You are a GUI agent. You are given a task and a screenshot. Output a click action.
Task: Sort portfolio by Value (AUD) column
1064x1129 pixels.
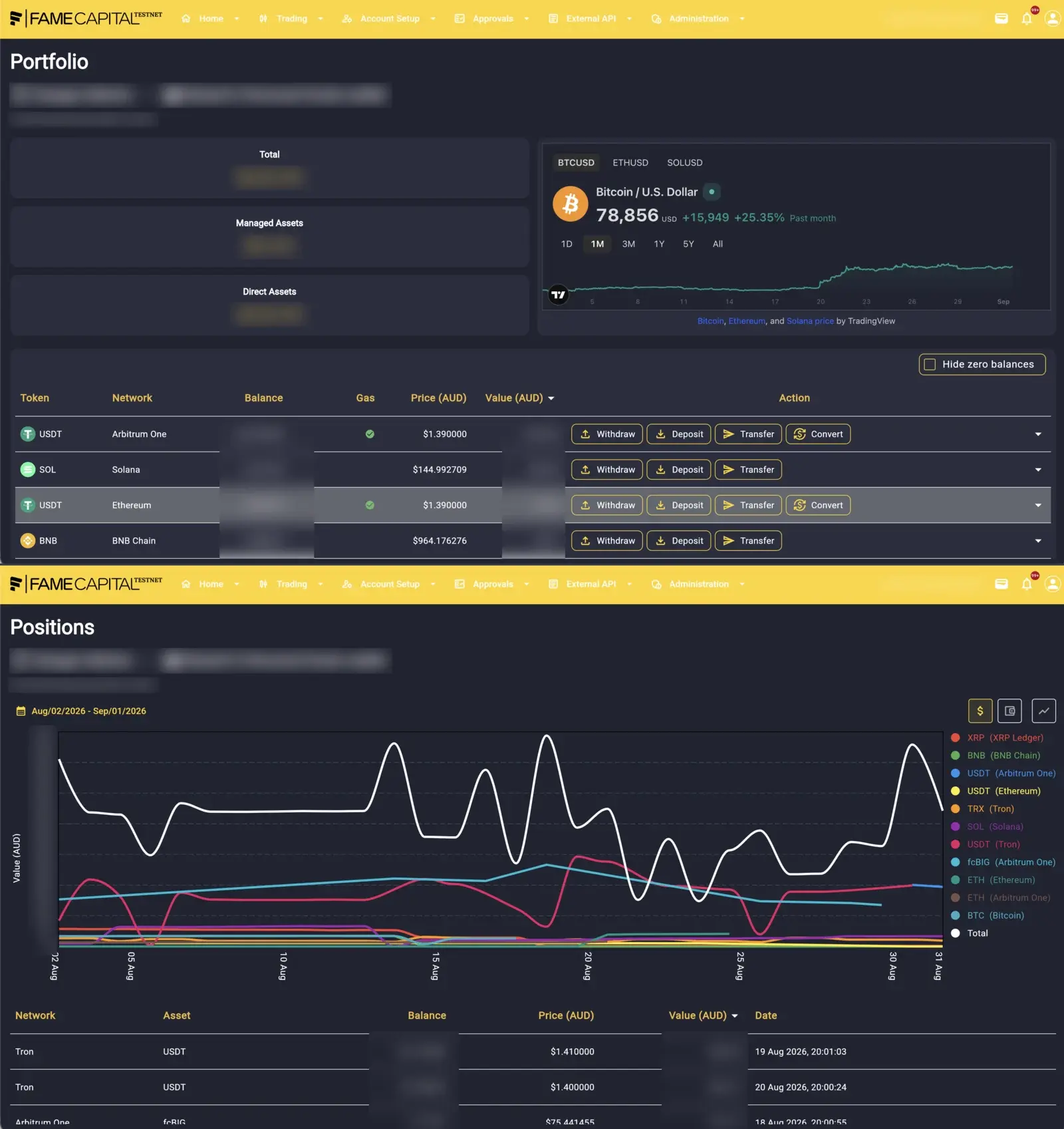(x=519, y=398)
